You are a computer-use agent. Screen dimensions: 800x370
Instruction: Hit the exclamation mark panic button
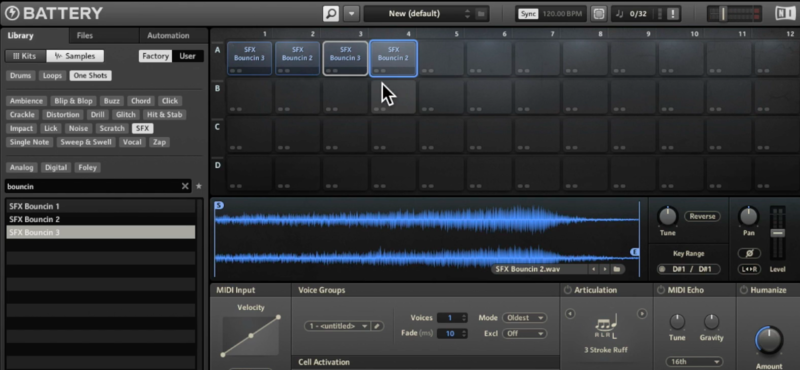673,14
